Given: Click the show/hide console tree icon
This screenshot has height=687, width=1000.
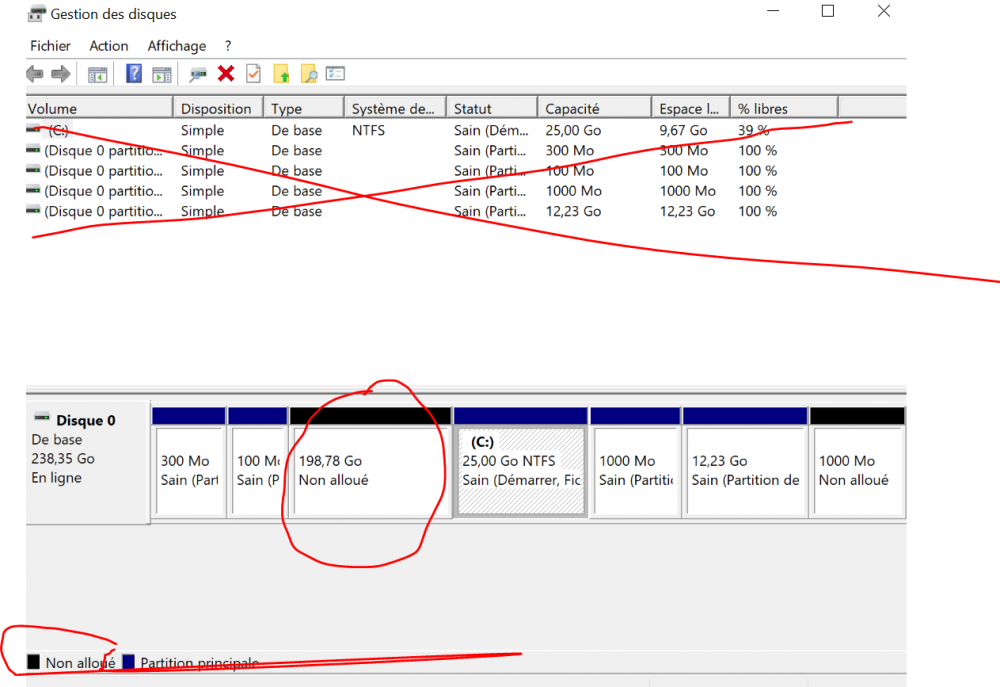Looking at the screenshot, I should point(97,74).
